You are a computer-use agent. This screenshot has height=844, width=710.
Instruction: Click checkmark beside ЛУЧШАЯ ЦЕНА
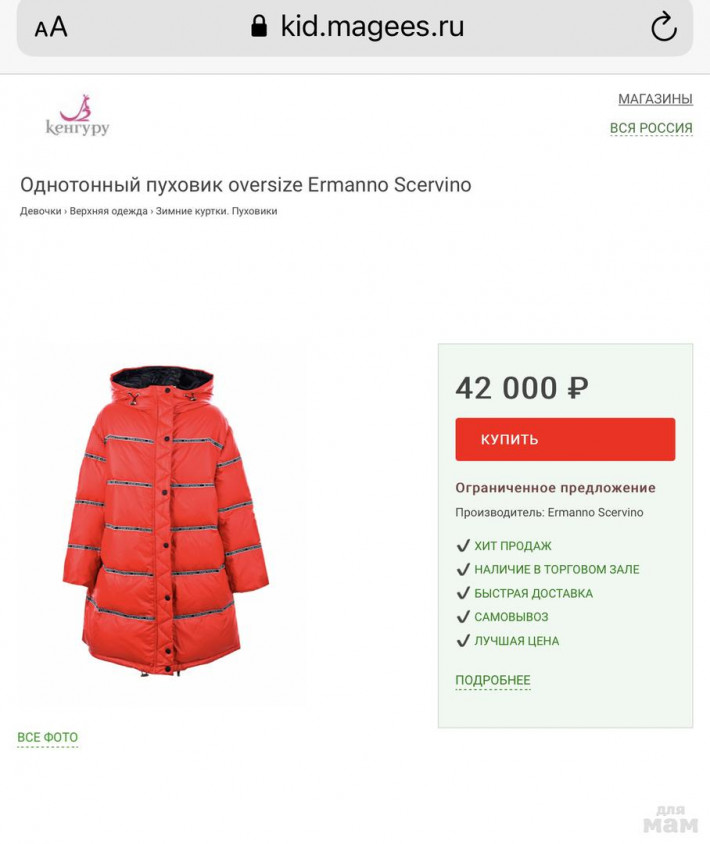[463, 641]
